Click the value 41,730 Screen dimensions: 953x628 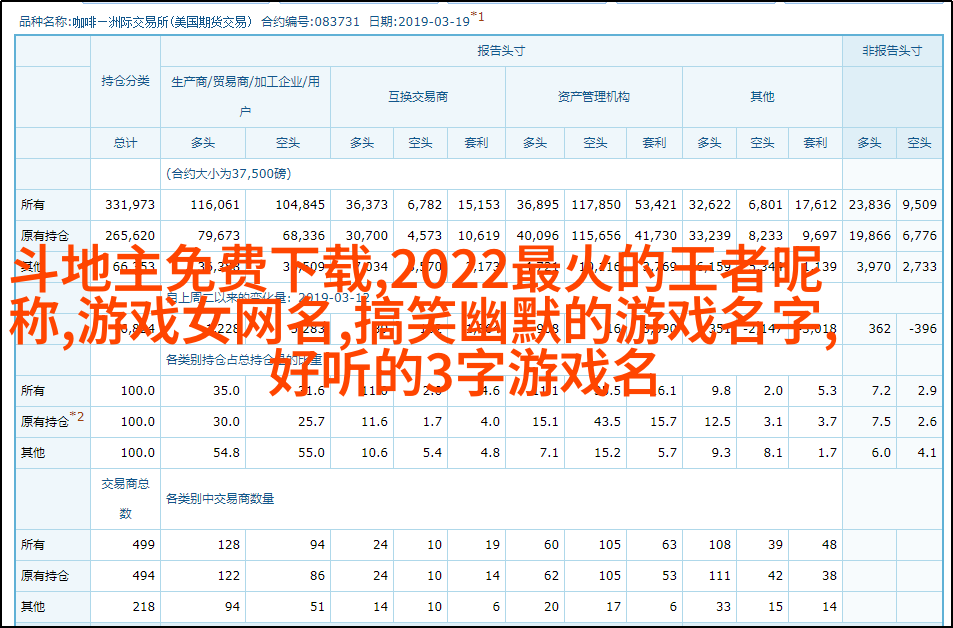[656, 235]
